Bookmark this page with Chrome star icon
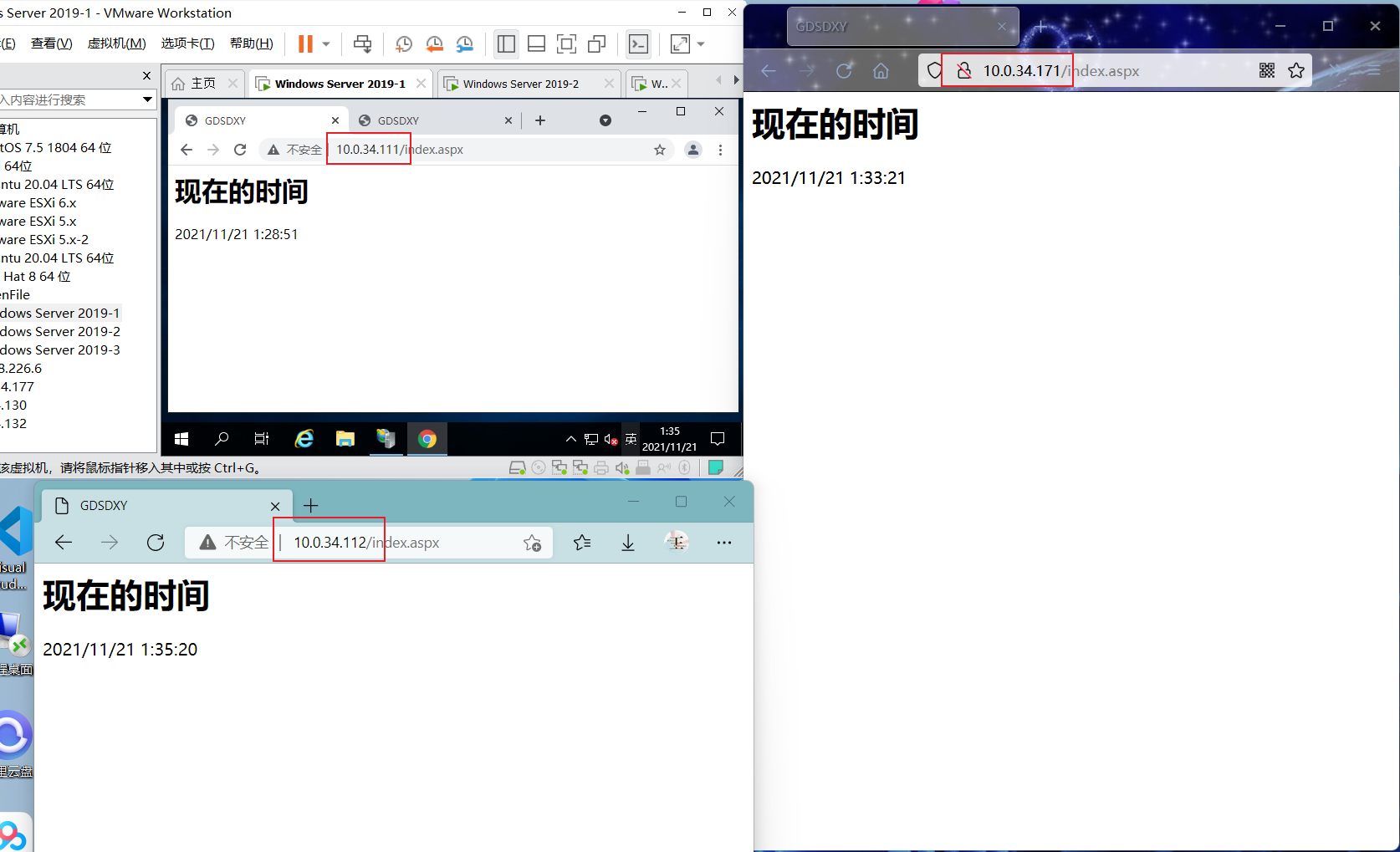This screenshot has height=852, width=1400. (x=660, y=150)
